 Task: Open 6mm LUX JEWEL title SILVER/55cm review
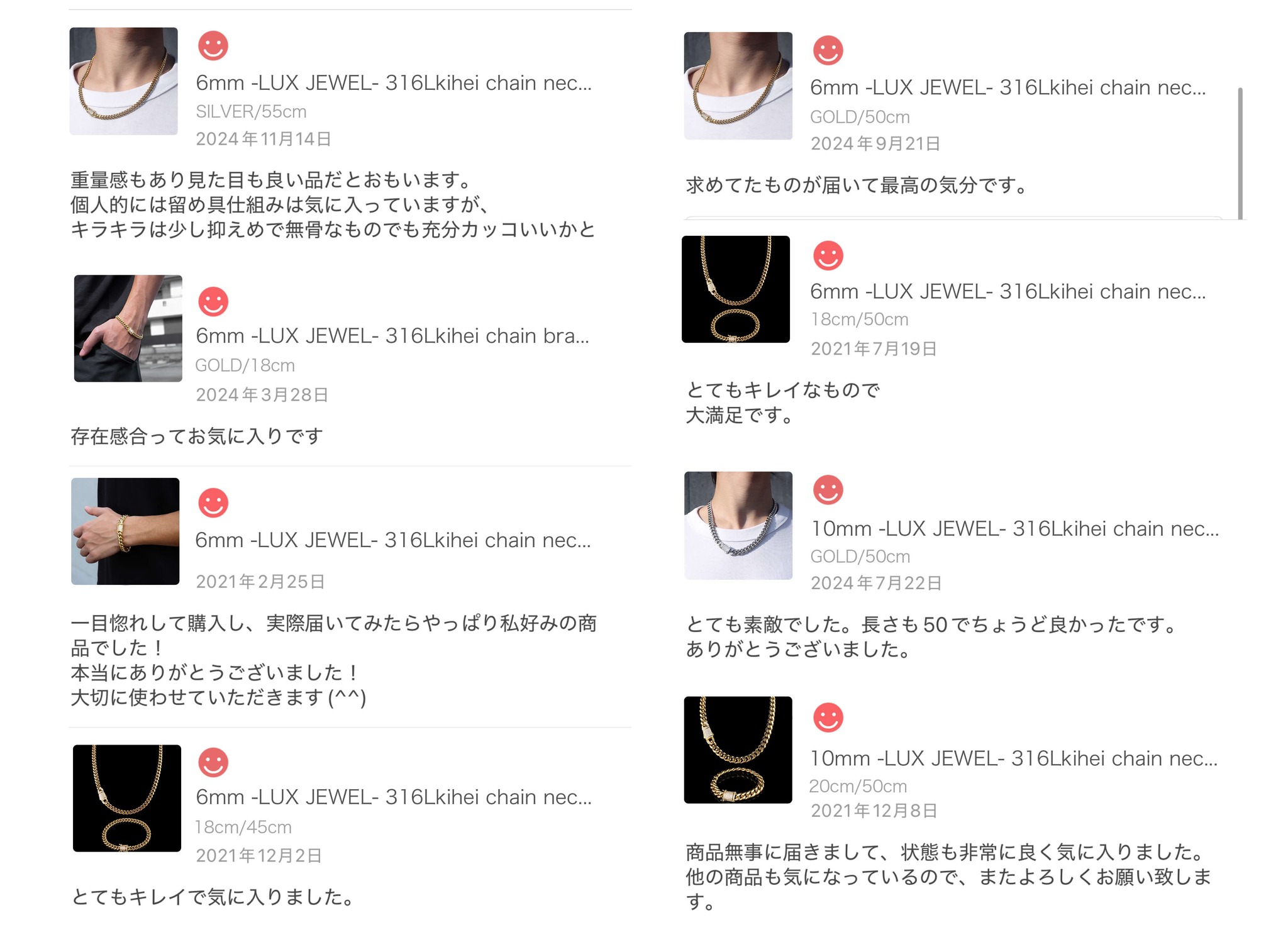point(394,83)
